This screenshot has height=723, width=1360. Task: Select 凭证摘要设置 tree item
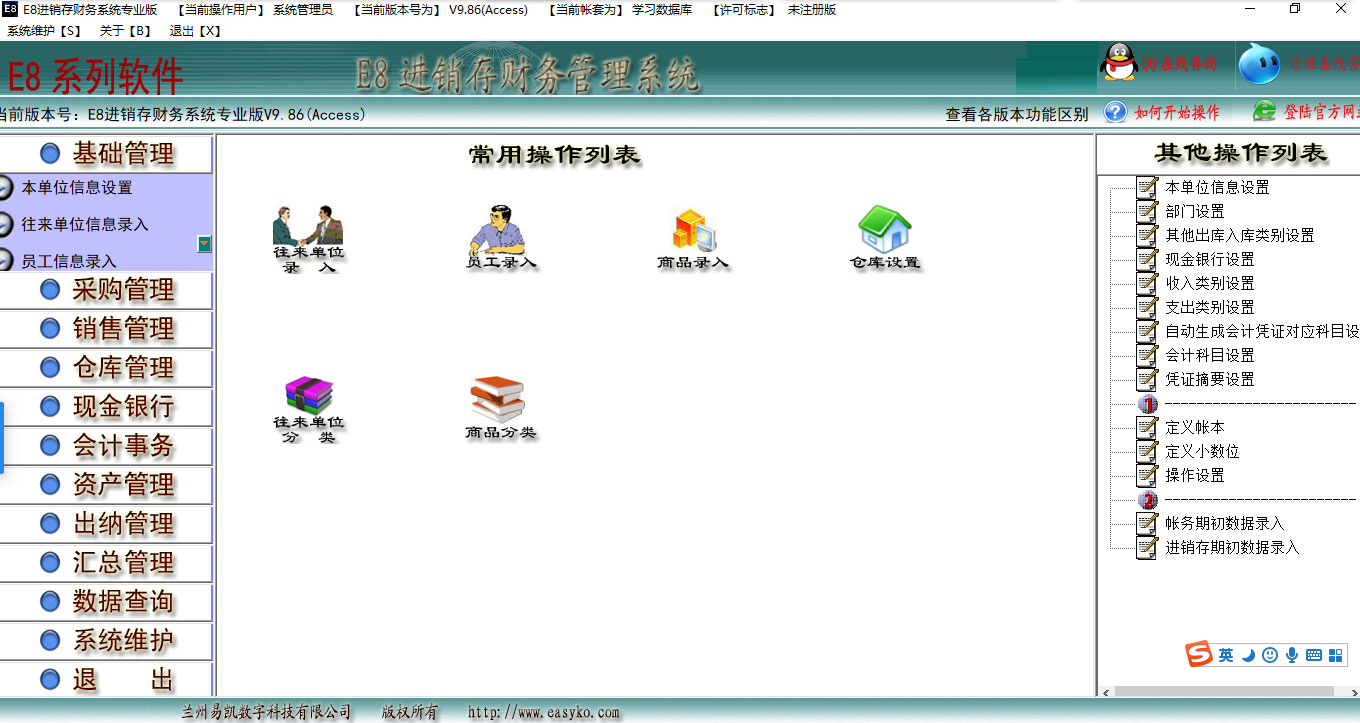tap(1210, 379)
